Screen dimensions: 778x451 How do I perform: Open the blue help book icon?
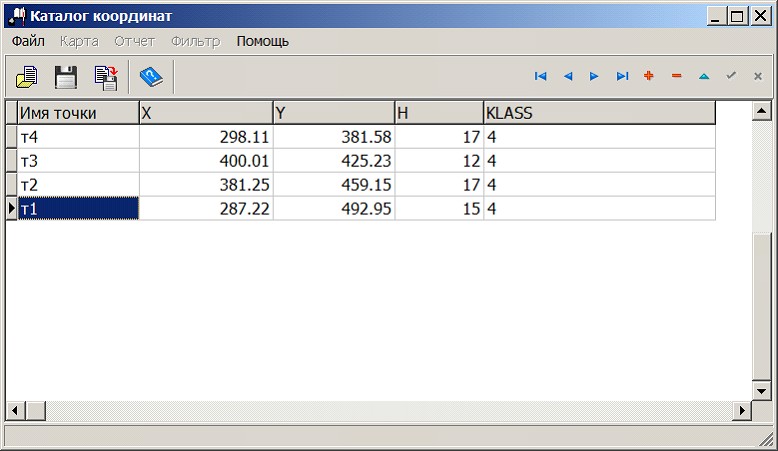[x=151, y=76]
